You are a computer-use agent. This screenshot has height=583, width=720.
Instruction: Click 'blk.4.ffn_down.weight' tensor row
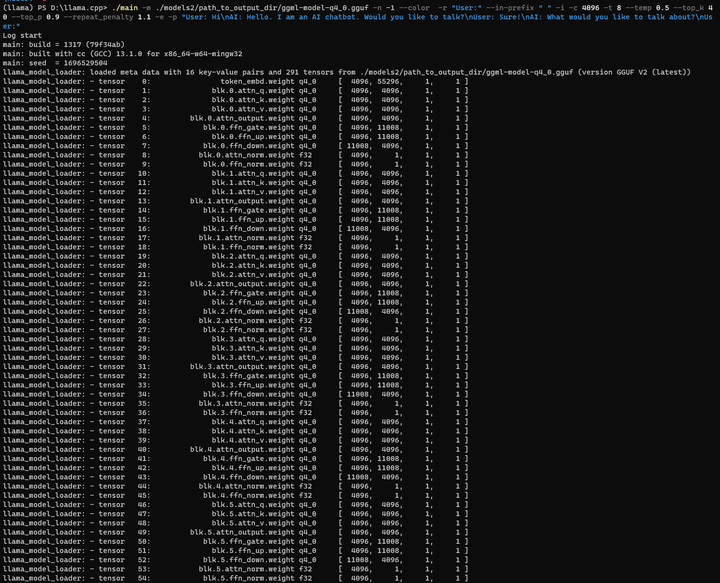click(x=235, y=477)
